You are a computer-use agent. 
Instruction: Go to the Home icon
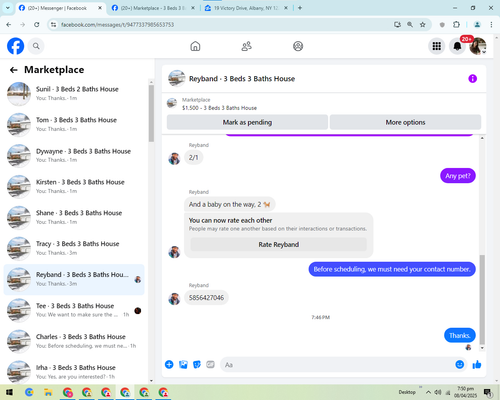coord(195,46)
